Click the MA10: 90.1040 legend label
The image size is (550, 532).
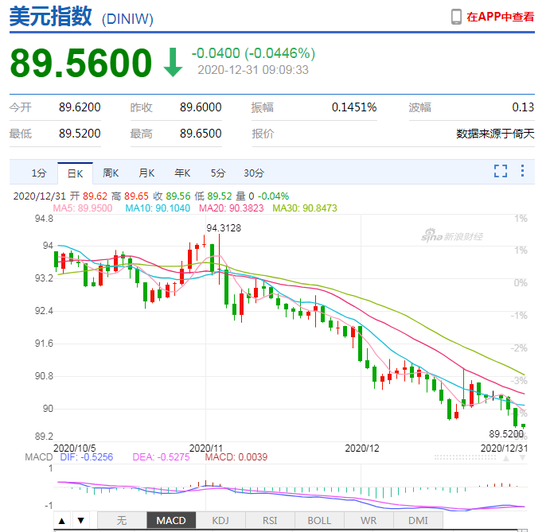click(158, 208)
